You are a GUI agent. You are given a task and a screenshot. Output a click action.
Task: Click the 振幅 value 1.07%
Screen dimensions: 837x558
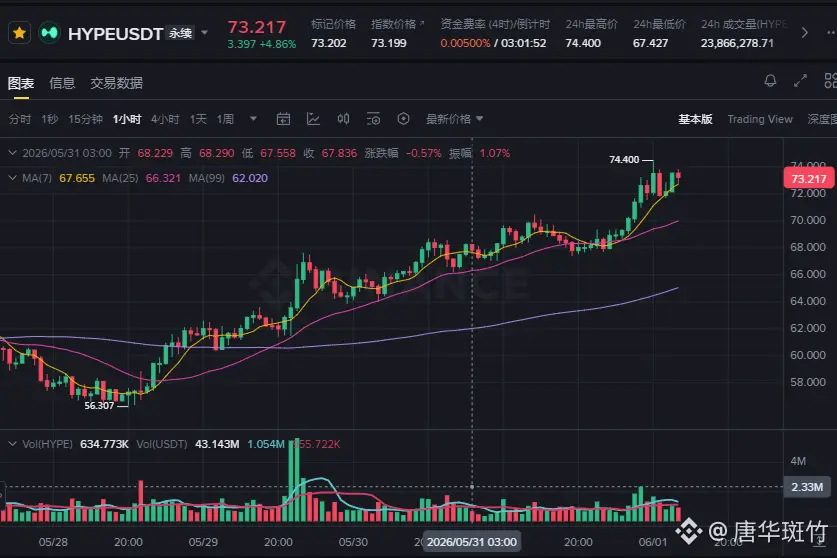(x=494, y=153)
